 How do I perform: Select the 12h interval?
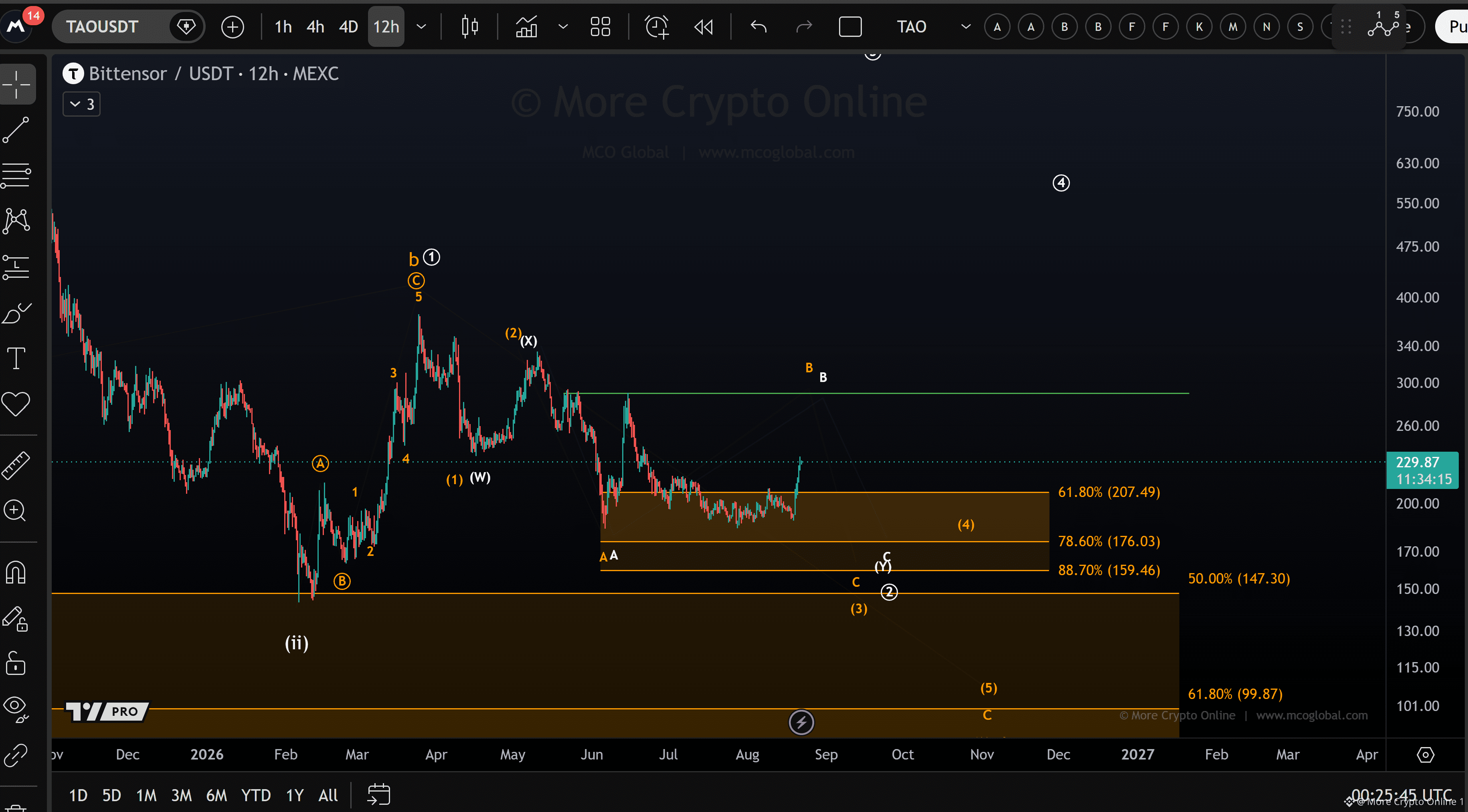point(386,27)
